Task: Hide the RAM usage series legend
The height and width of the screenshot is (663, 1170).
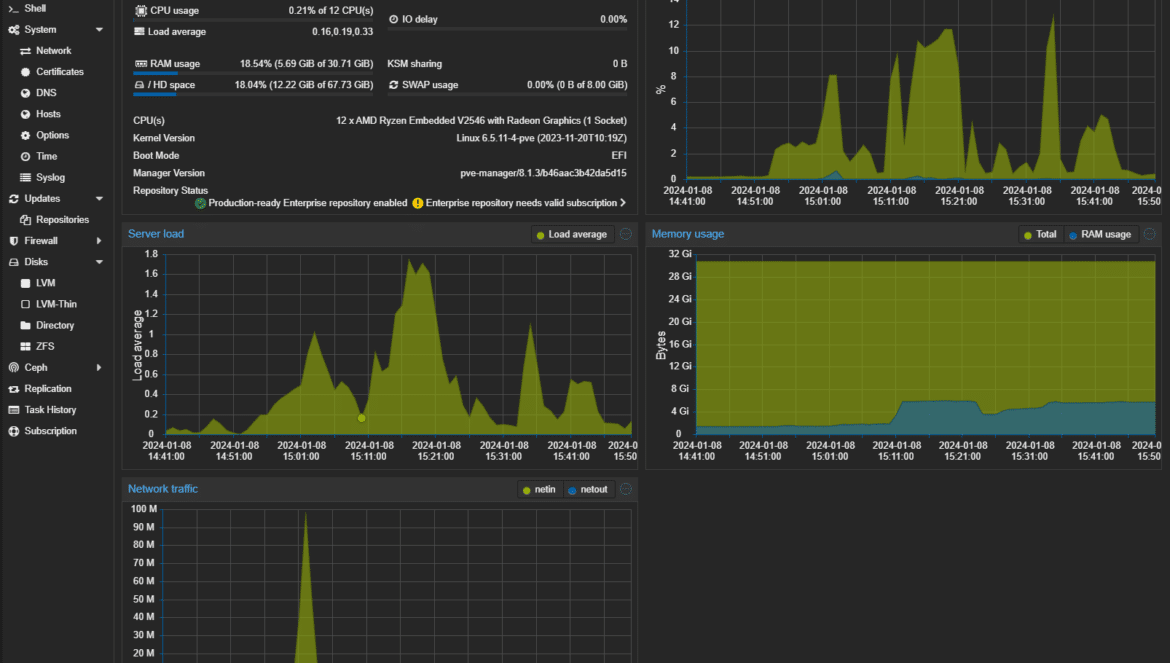Action: (1101, 235)
